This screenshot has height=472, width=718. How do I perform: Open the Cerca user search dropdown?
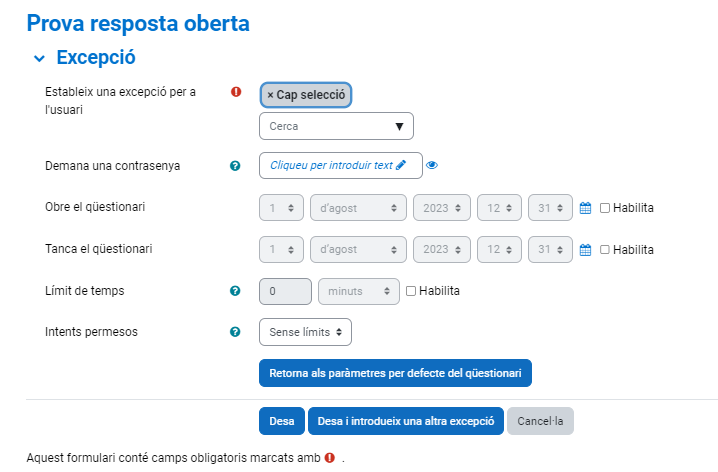pyautogui.click(x=336, y=126)
